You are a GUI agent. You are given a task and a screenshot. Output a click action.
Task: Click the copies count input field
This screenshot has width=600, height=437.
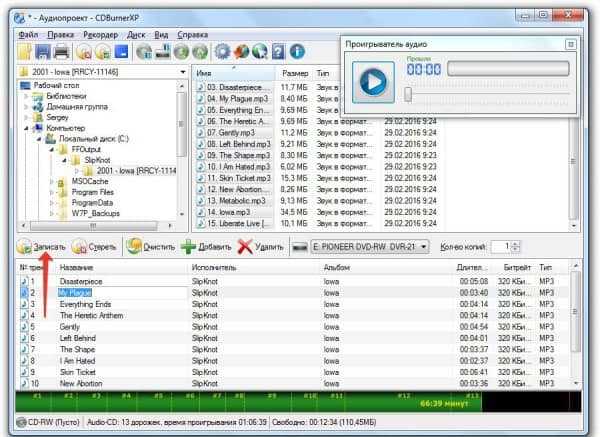pos(502,247)
